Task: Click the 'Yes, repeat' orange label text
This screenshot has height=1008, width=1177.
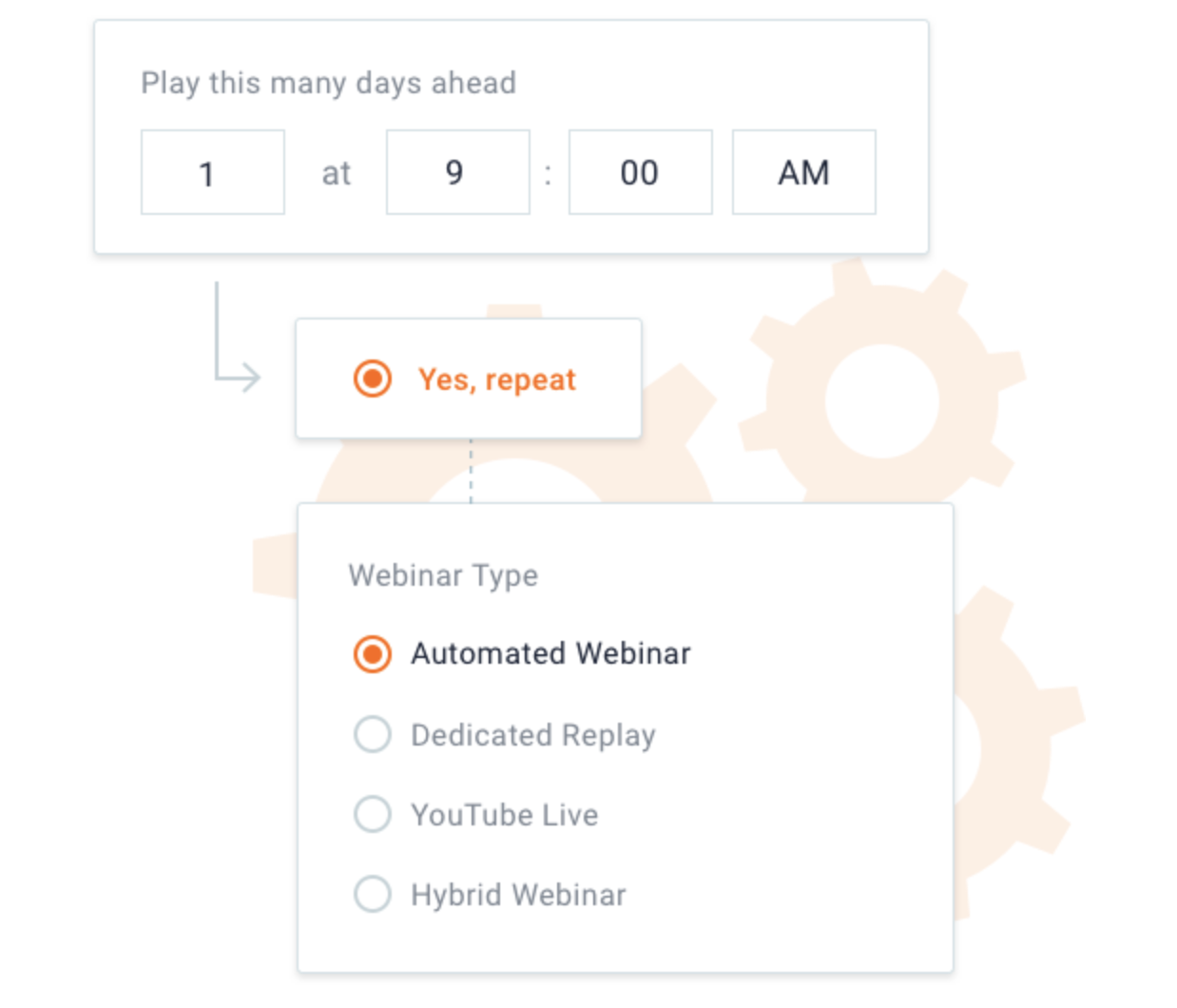Action: (497, 379)
